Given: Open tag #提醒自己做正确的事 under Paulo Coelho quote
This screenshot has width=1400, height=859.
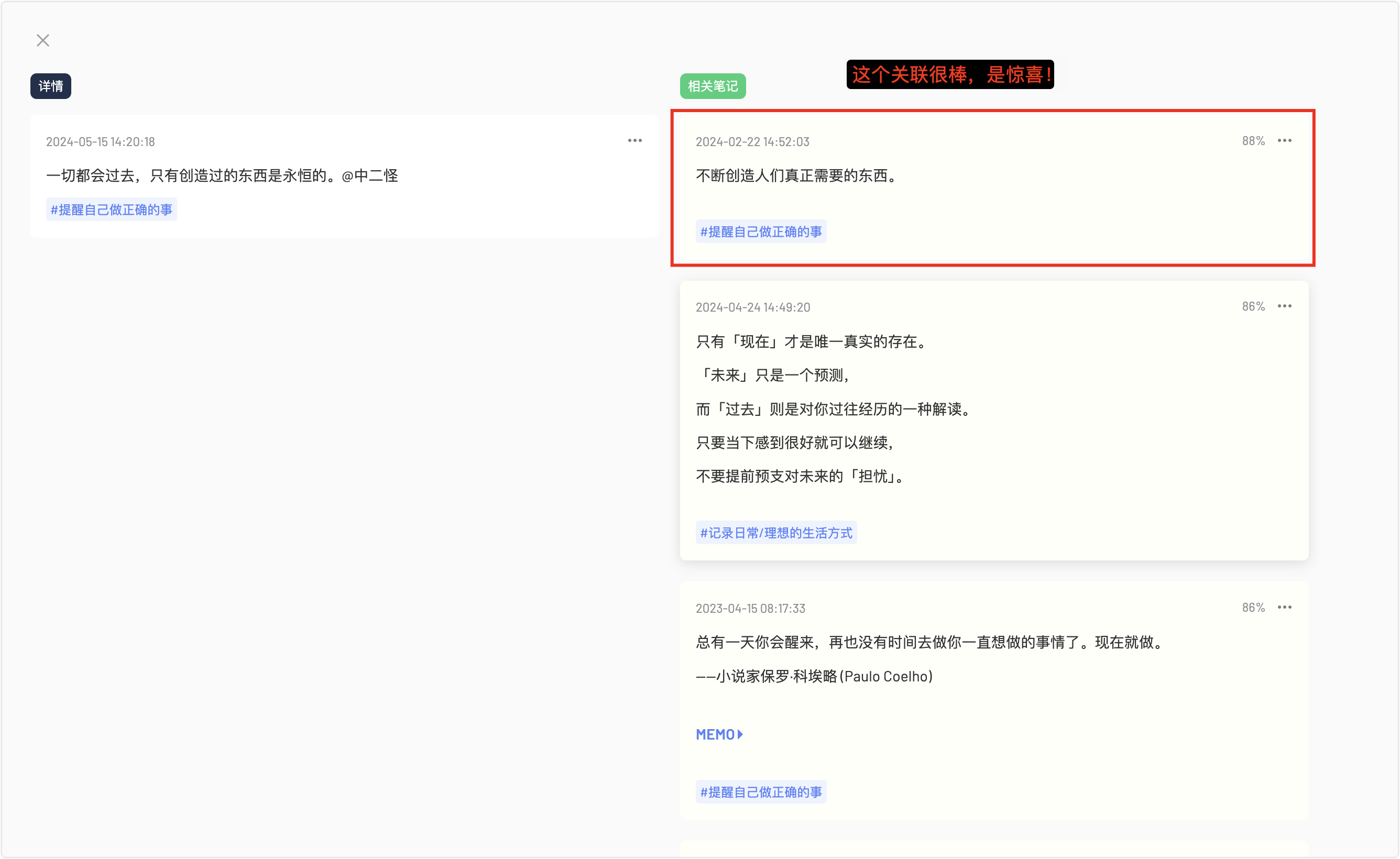Looking at the screenshot, I should 761,792.
